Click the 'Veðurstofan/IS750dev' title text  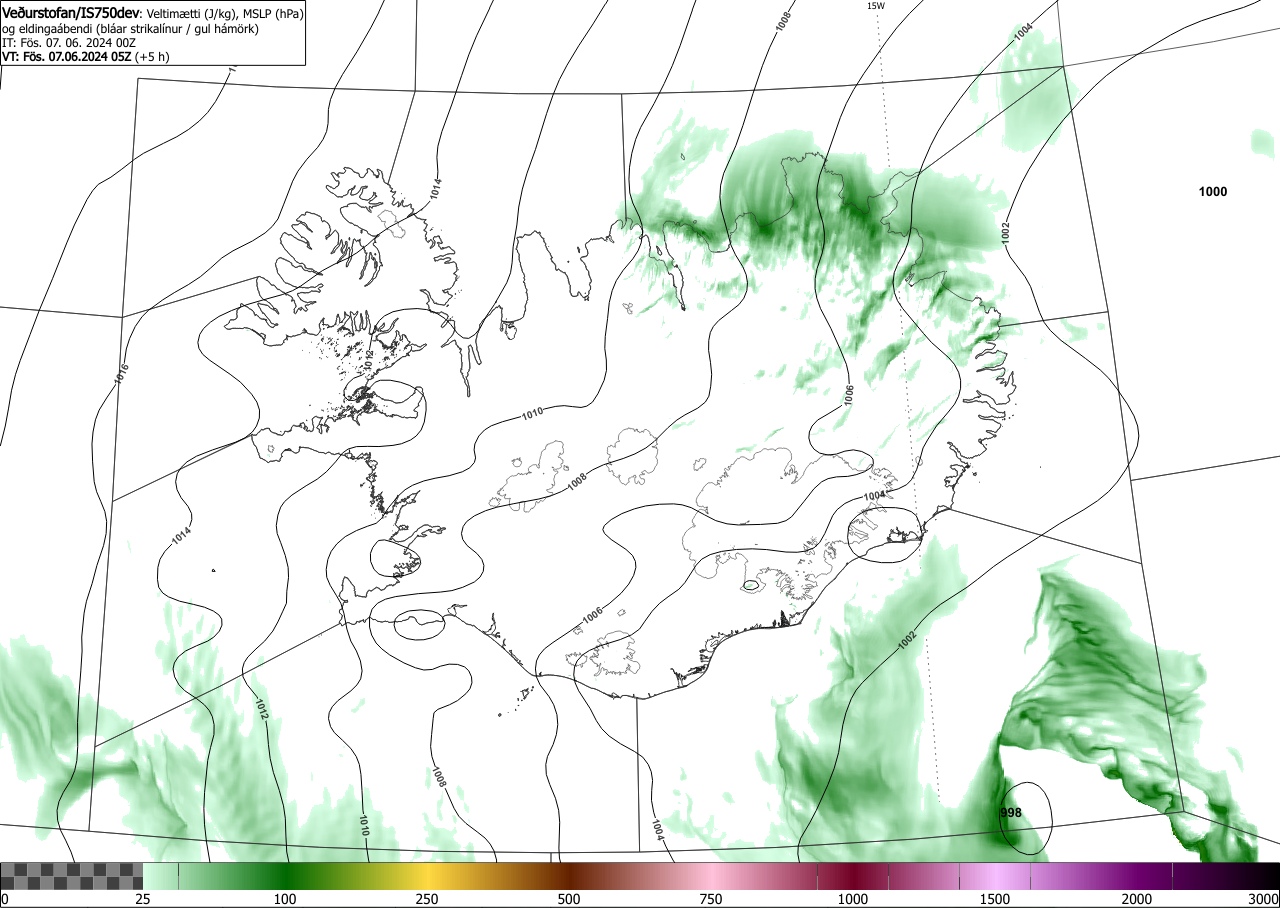click(x=71, y=13)
